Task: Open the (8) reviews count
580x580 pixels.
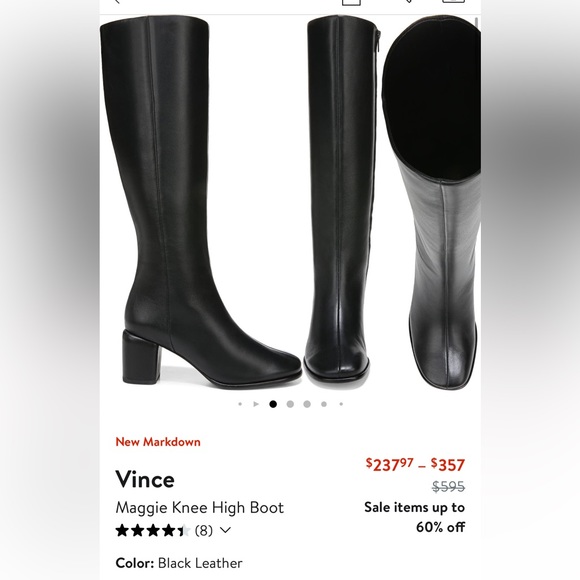Action: click(x=203, y=531)
